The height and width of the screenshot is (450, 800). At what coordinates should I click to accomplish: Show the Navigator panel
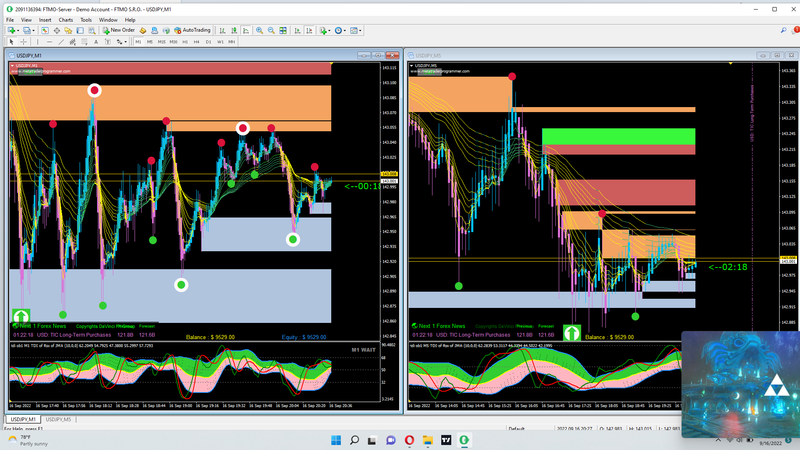click(68, 31)
